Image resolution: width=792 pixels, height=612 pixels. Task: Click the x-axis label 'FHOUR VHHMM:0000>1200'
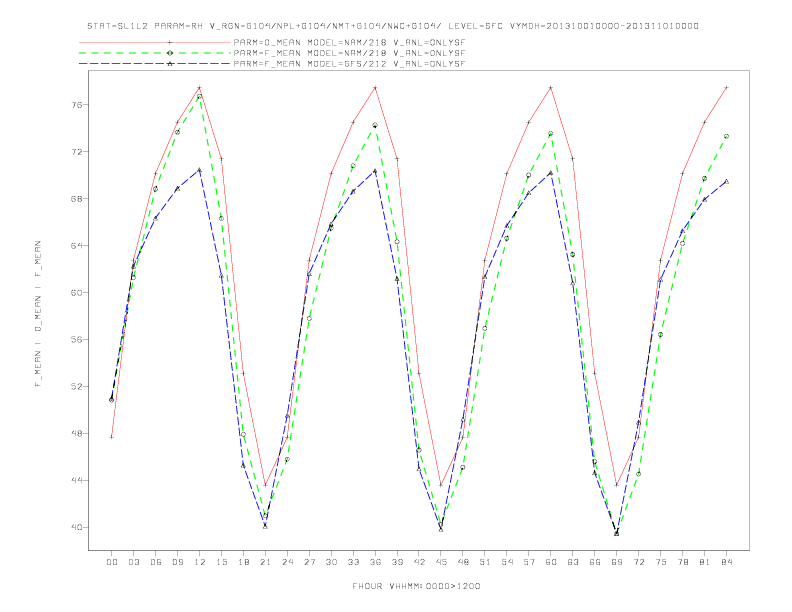(416, 586)
